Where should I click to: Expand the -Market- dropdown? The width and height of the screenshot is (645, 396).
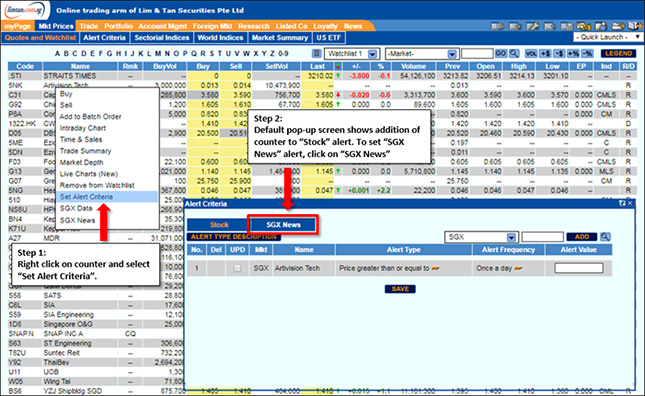point(422,54)
